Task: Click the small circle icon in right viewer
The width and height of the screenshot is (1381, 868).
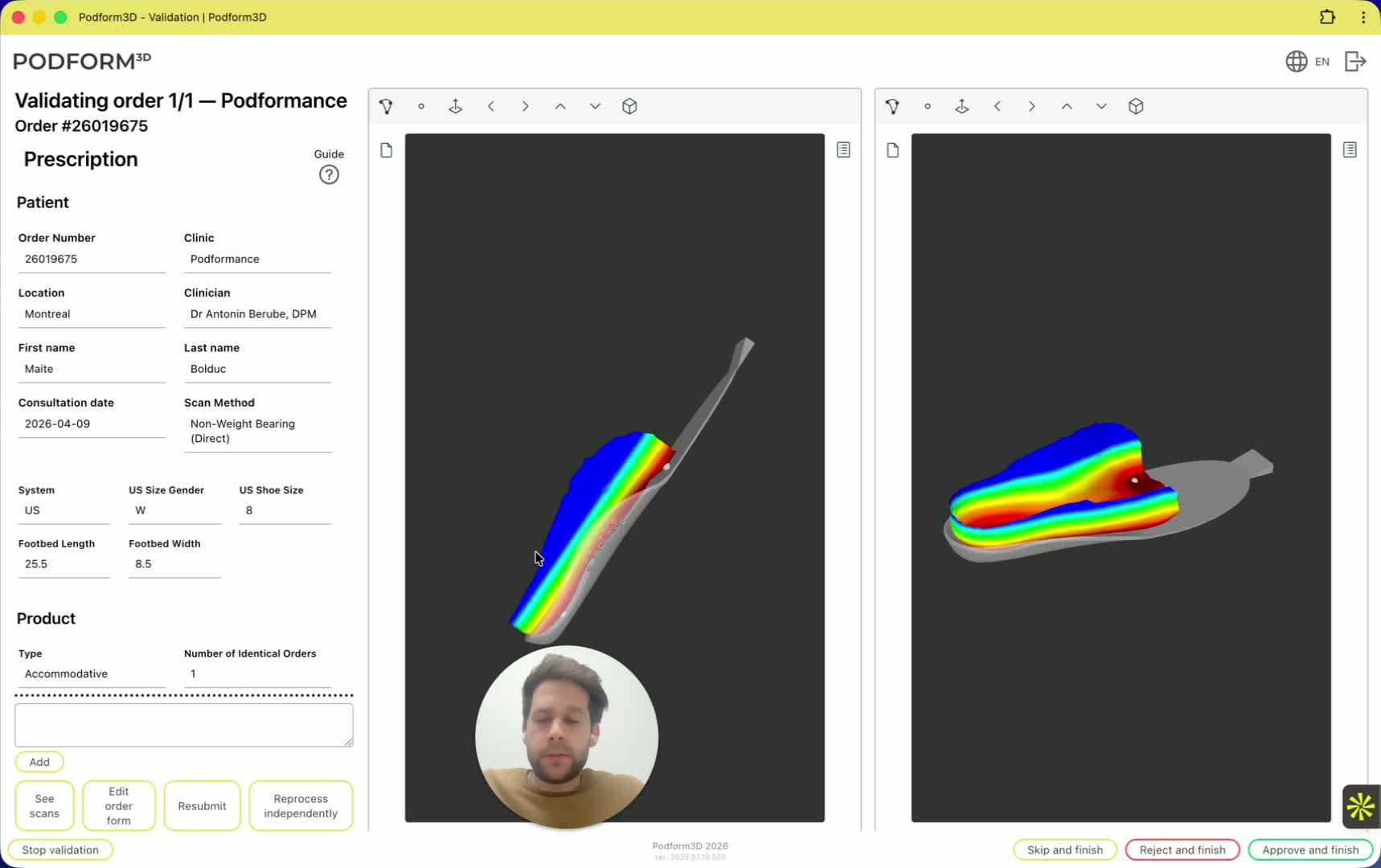Action: tap(928, 106)
